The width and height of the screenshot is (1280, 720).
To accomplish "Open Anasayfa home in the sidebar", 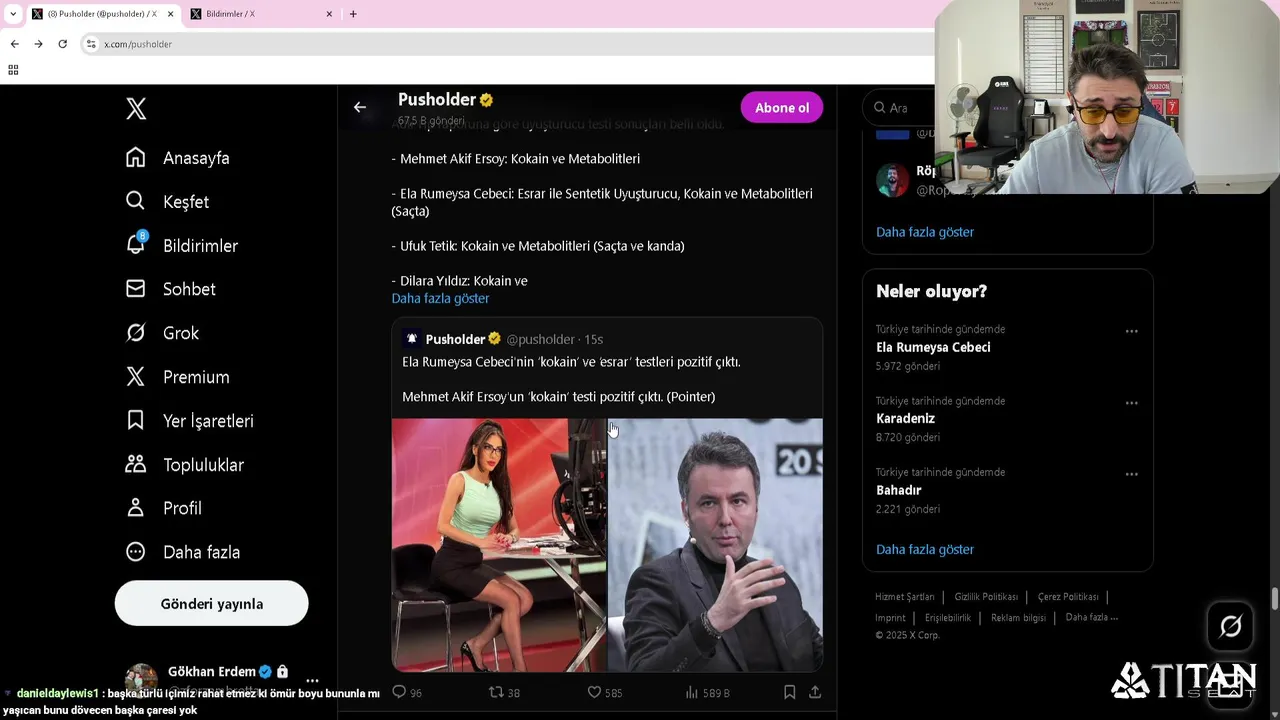I will (178, 158).
